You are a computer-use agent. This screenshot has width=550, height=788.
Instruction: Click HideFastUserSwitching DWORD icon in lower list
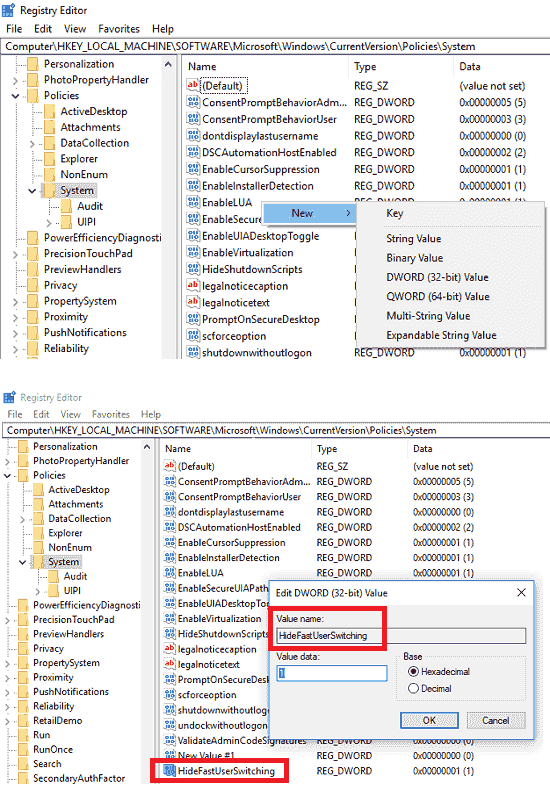coord(170,770)
